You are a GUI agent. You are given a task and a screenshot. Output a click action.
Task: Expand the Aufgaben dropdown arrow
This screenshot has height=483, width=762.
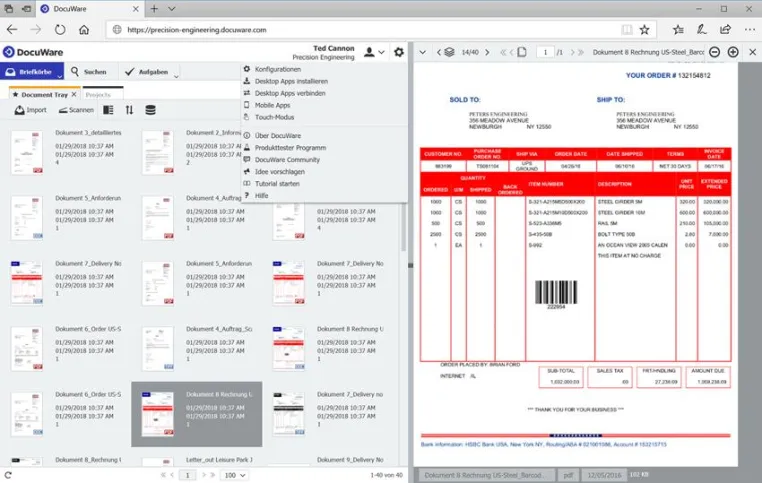(x=176, y=76)
